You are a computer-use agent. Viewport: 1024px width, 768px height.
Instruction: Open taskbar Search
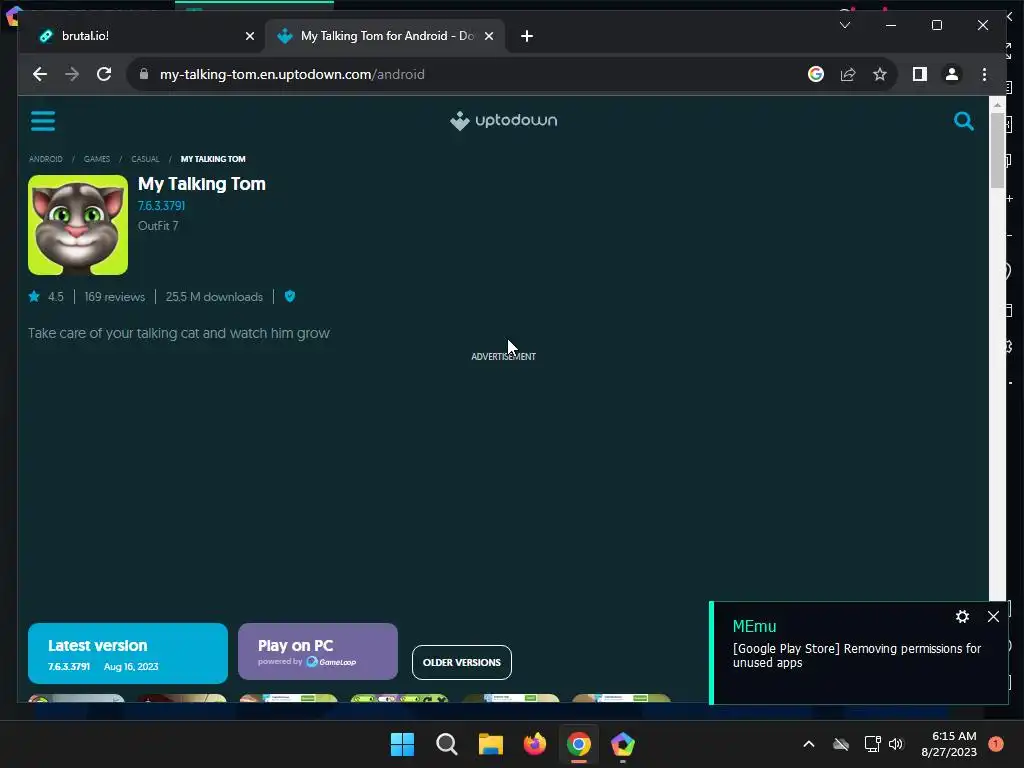click(447, 744)
